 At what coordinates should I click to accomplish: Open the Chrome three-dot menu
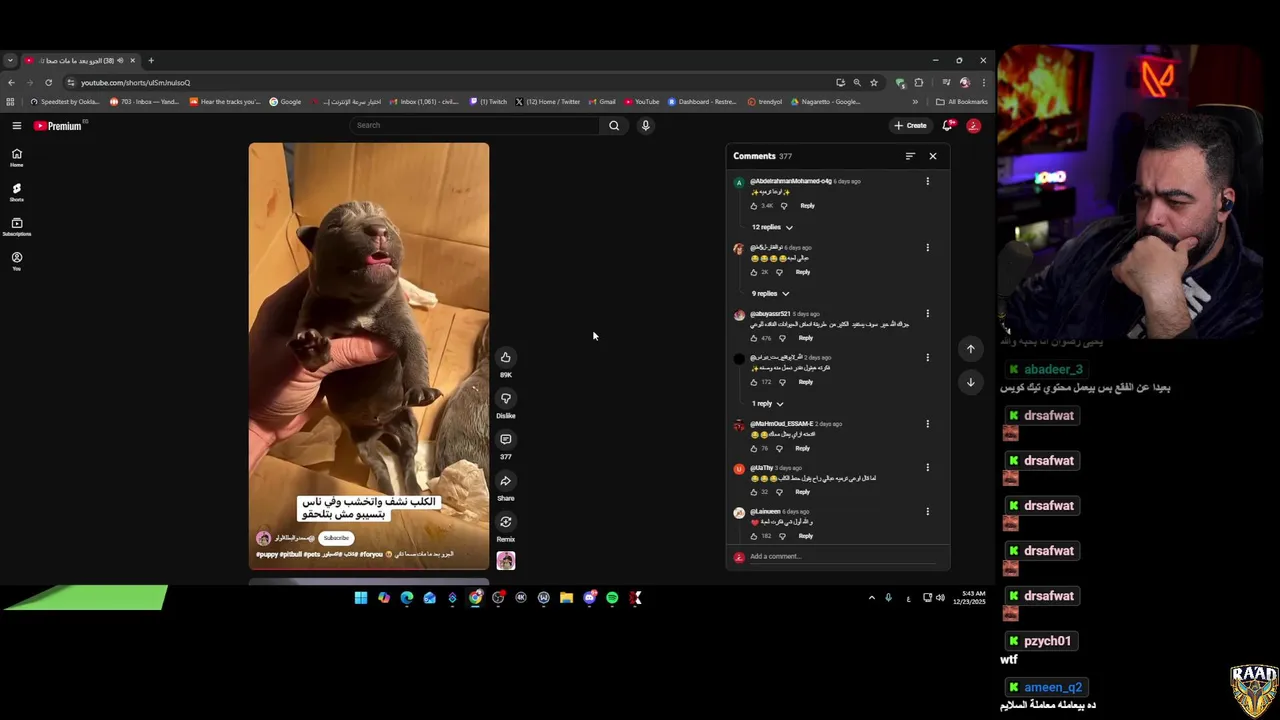pyautogui.click(x=984, y=82)
